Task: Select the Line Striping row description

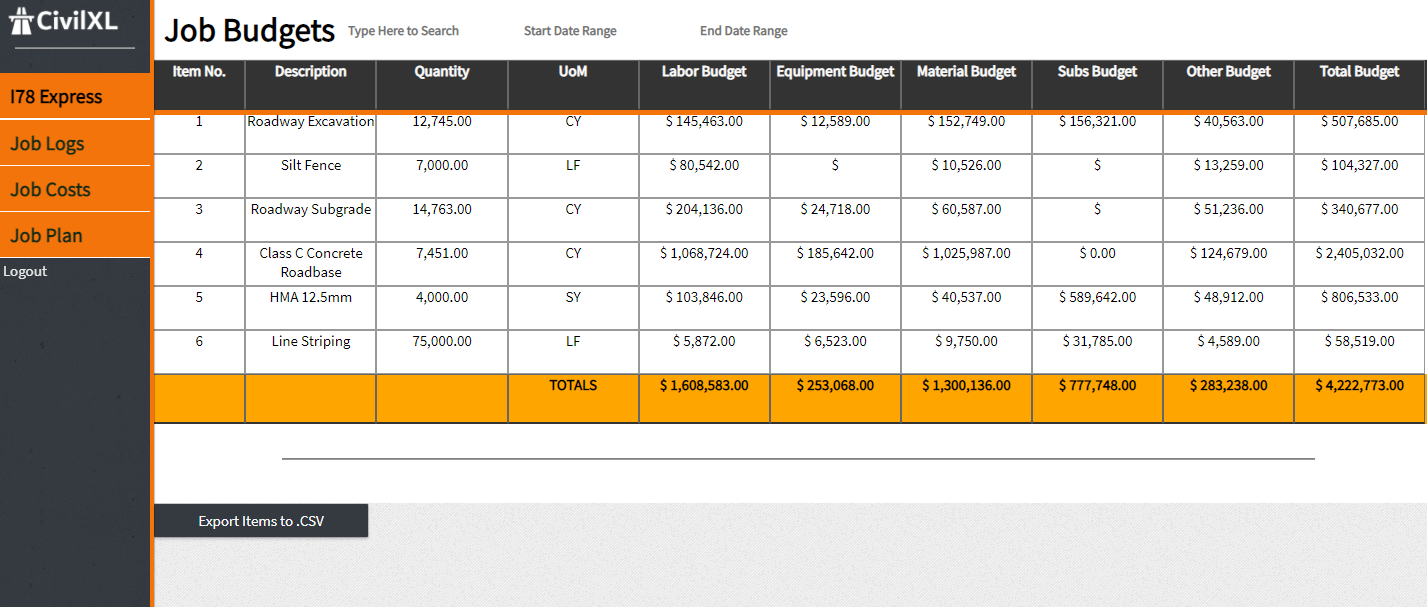Action: click(310, 342)
